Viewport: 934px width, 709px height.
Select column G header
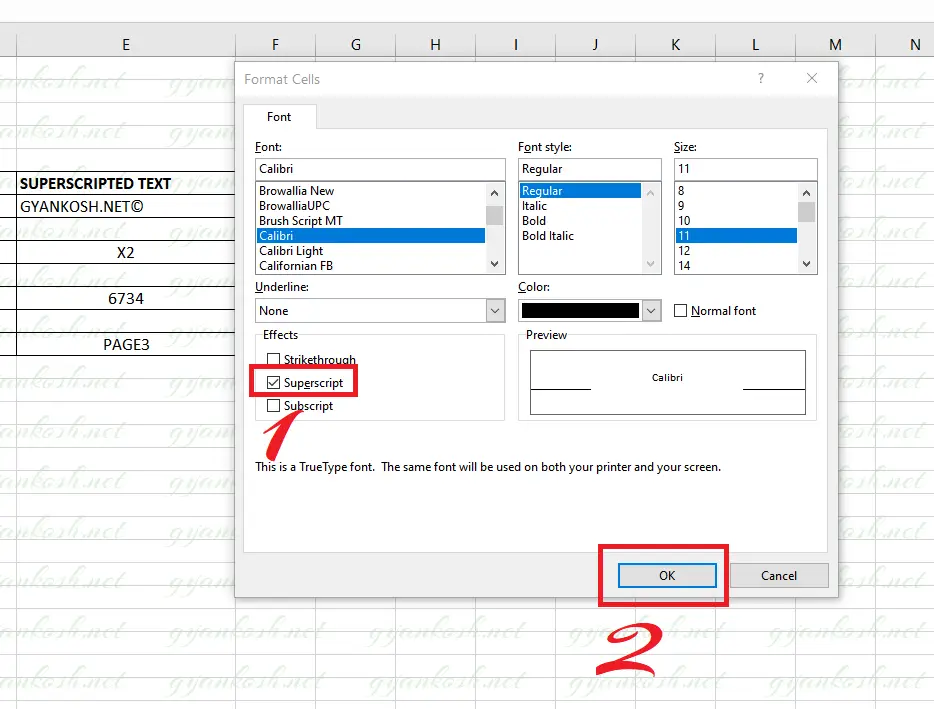pos(356,45)
